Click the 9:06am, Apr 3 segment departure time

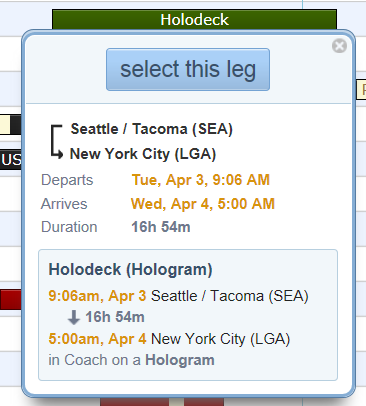(97, 296)
